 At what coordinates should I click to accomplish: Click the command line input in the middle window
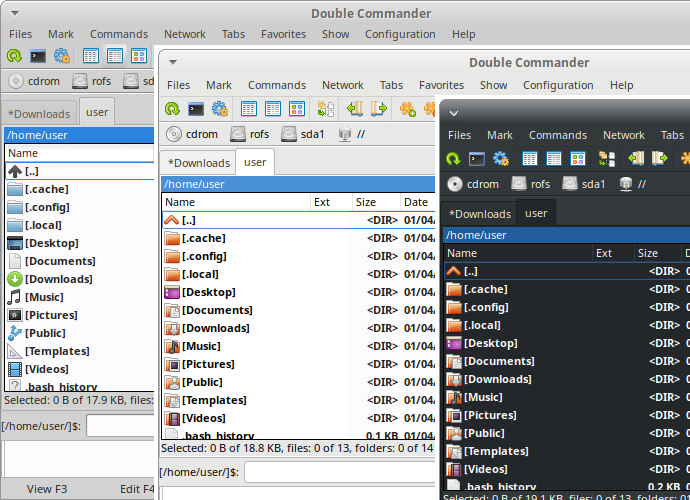[x=340, y=472]
